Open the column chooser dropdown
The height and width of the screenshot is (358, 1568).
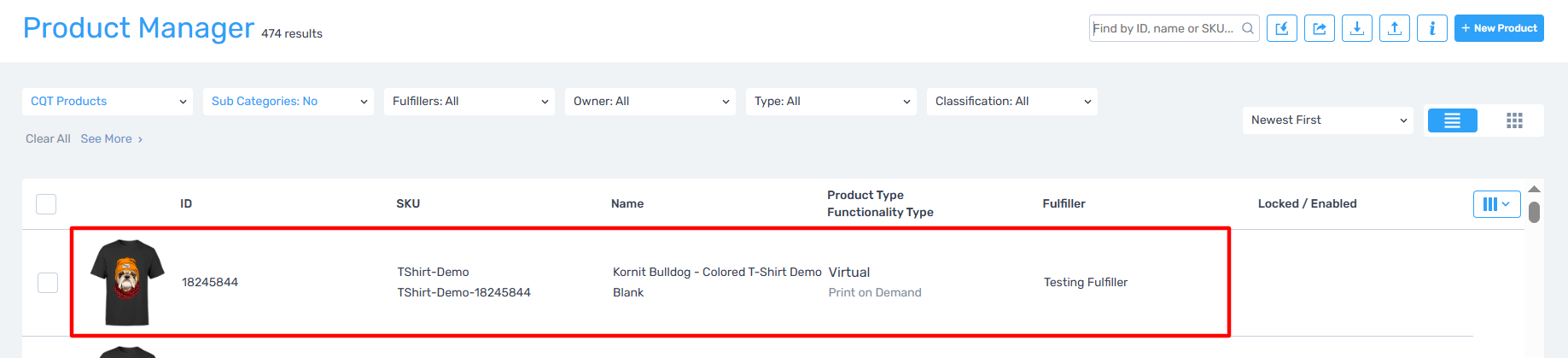(1496, 204)
